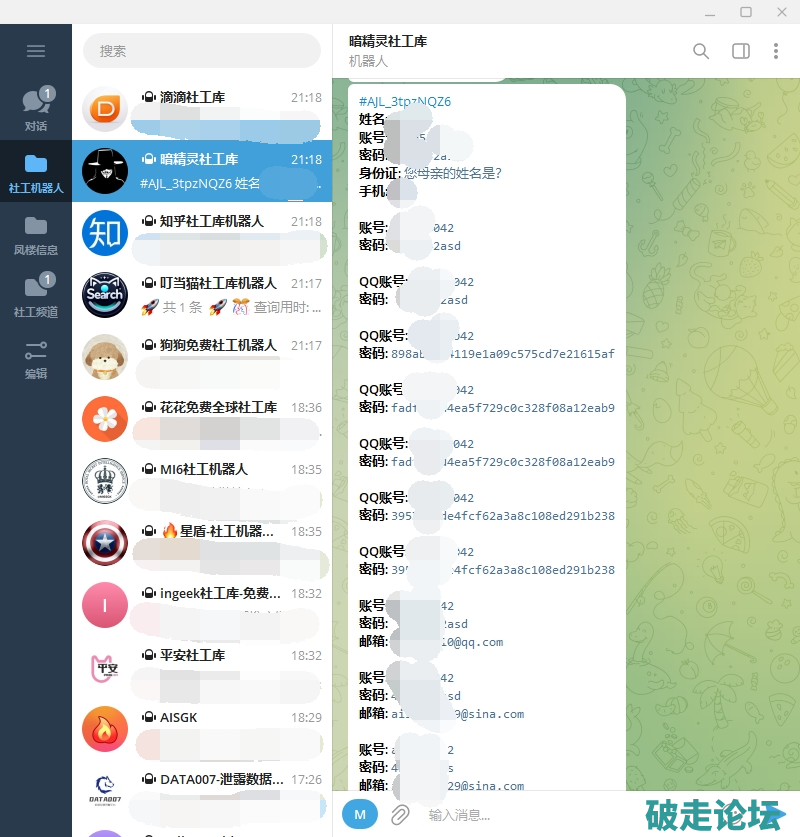The image size is (800, 837).
Task: Open the 暗精灵社工库 chat header profile
Action: tap(388, 50)
